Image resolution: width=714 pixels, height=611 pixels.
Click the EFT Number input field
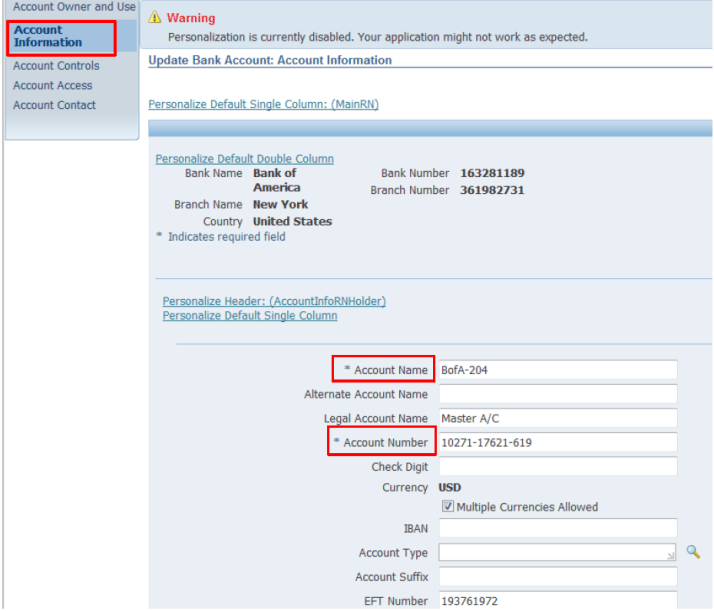tap(557, 600)
